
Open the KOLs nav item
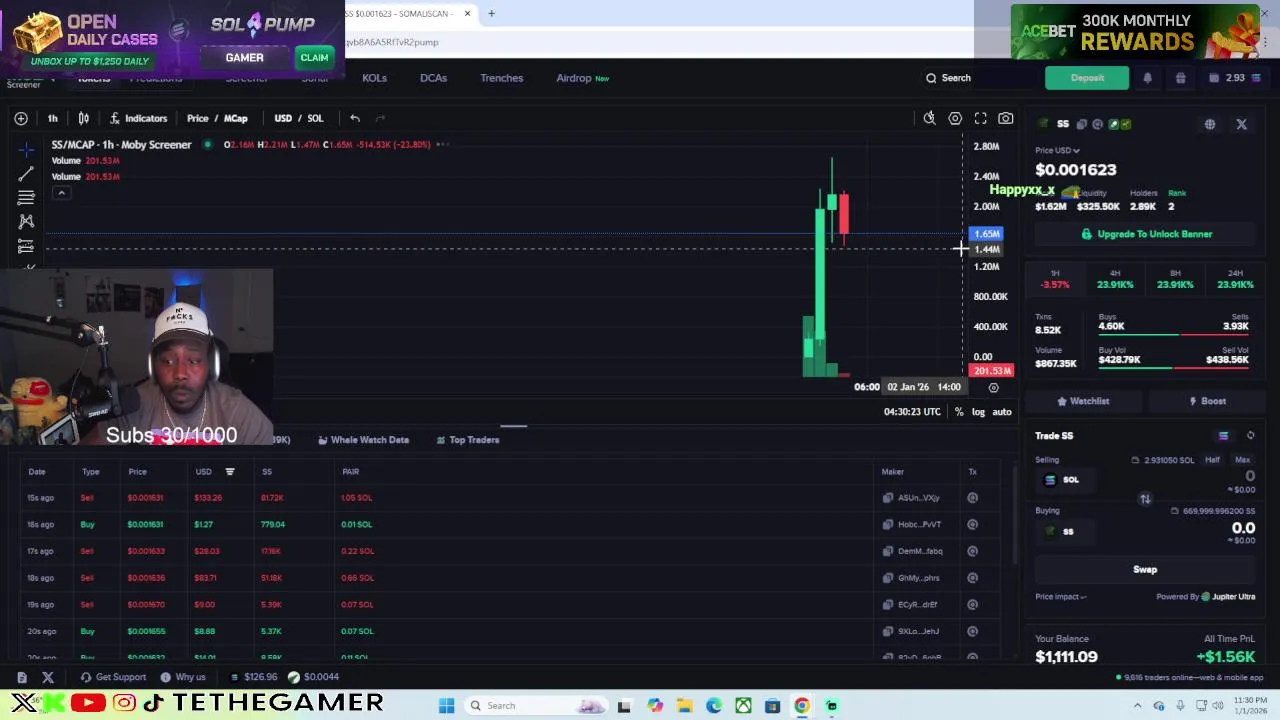[x=374, y=78]
